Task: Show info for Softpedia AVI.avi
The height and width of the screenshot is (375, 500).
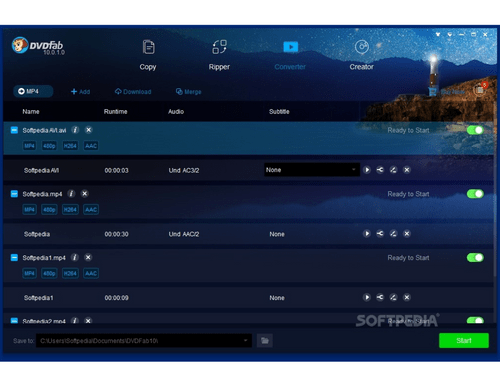Action: (75, 130)
